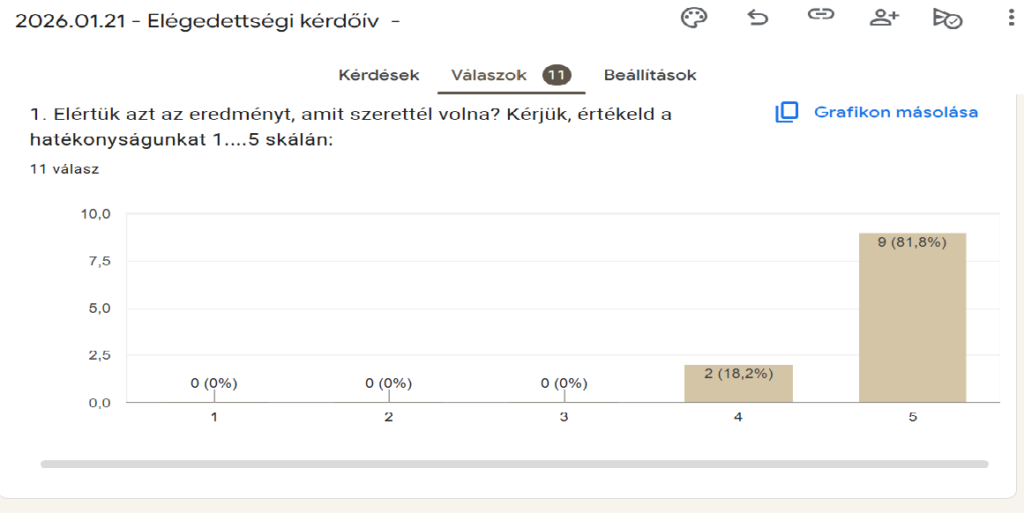
Task: Click the undo arrow icon
Action: point(758,17)
